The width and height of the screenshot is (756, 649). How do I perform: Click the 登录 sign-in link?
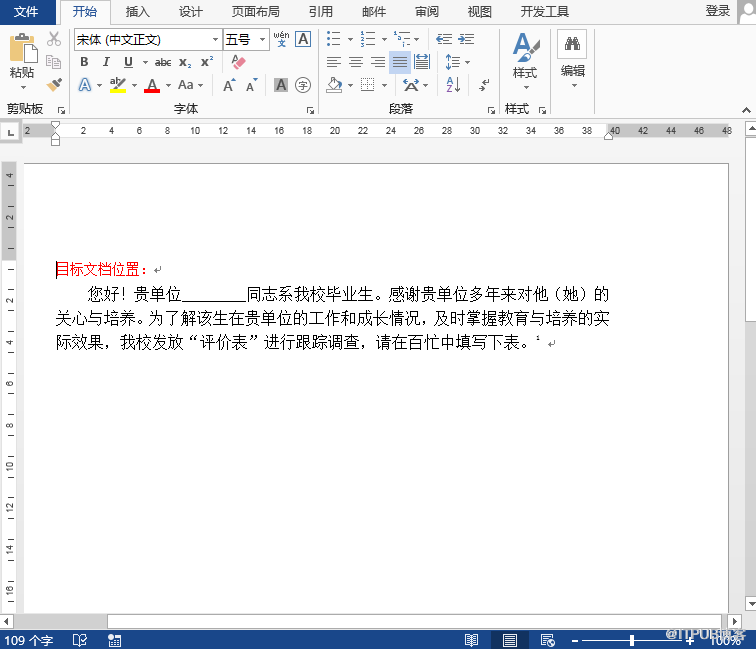[717, 11]
